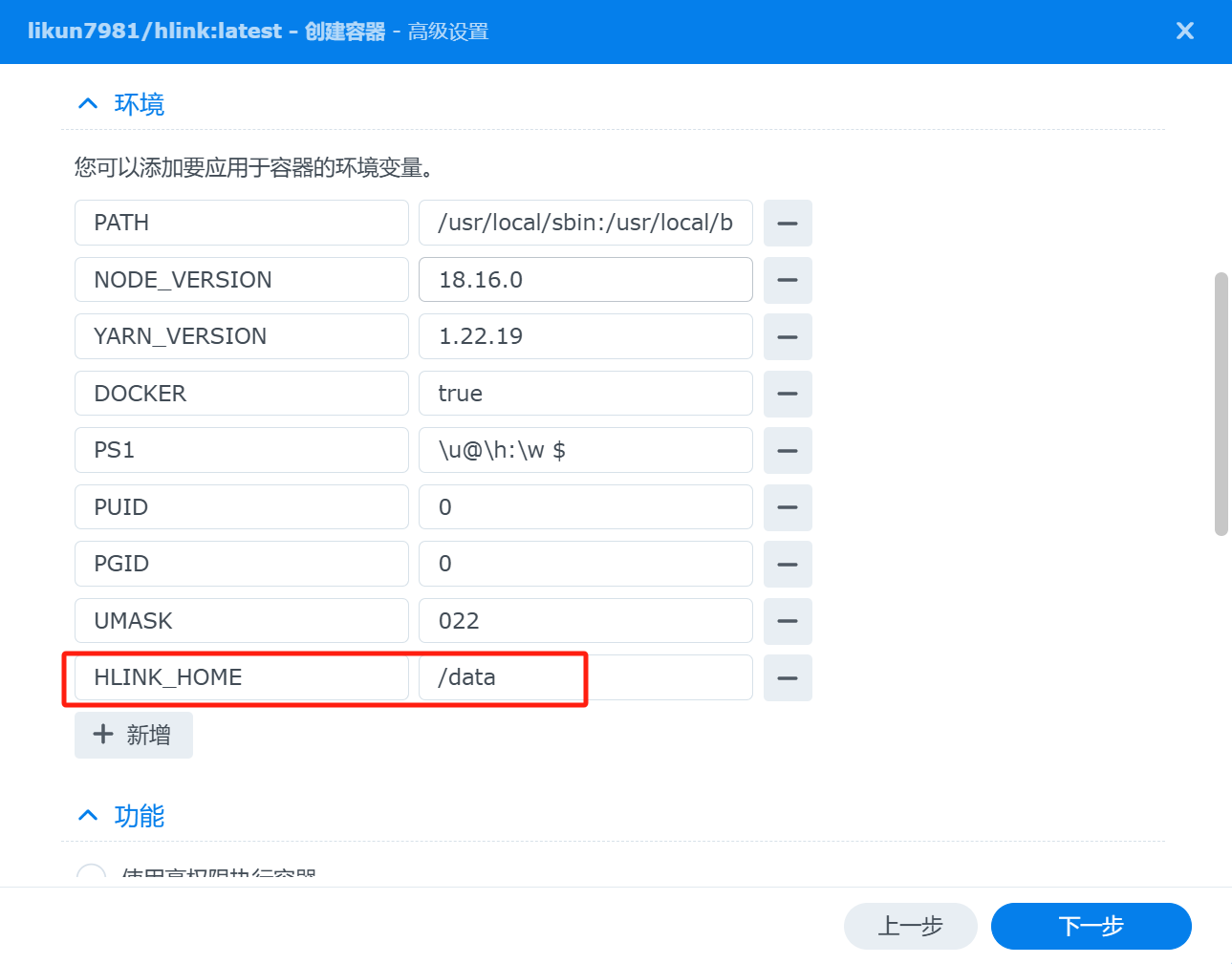The image size is (1232, 964).
Task: Proceed with the 下一步 button
Action: (x=1091, y=926)
